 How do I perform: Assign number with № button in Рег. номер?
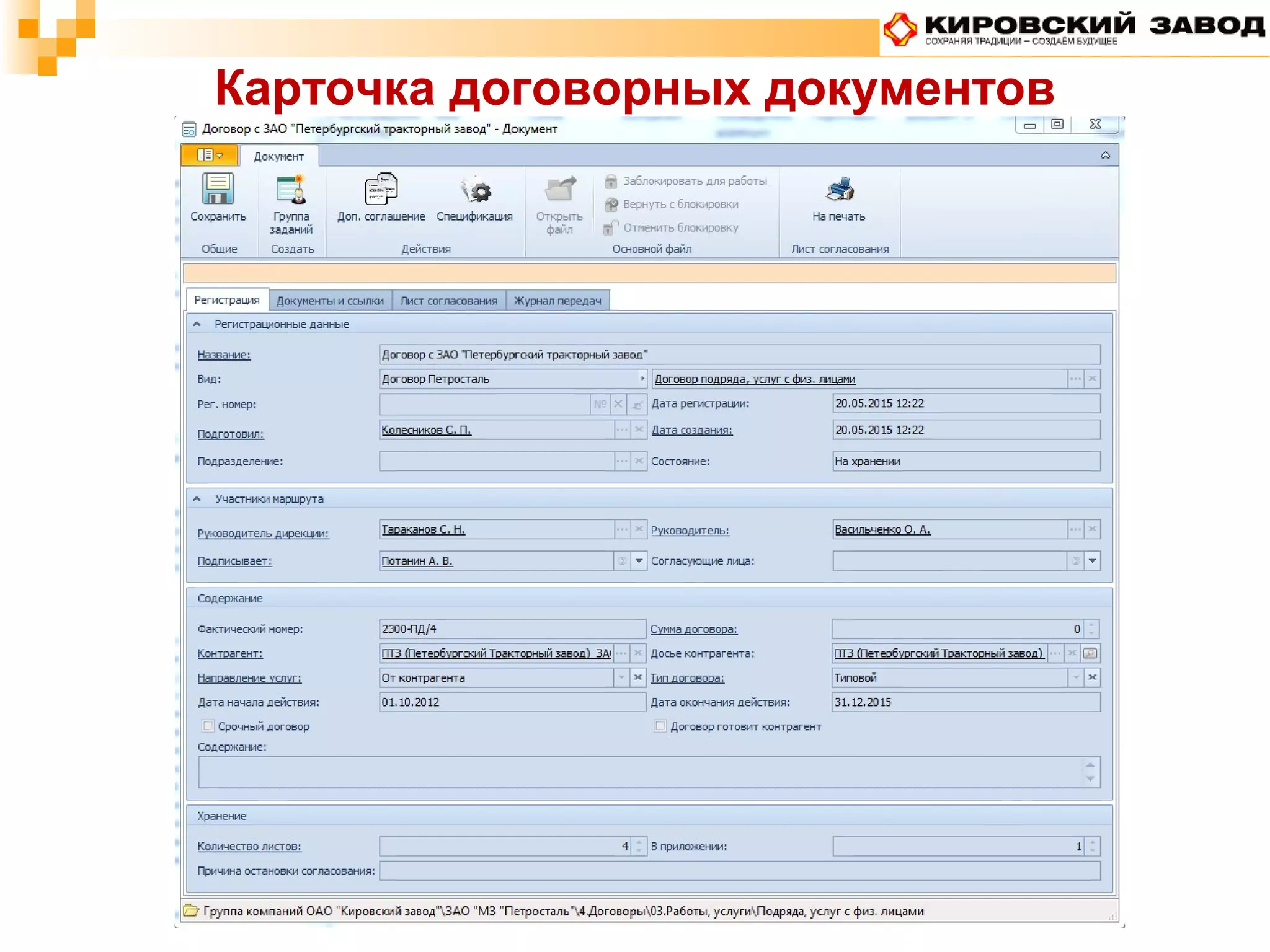[600, 405]
